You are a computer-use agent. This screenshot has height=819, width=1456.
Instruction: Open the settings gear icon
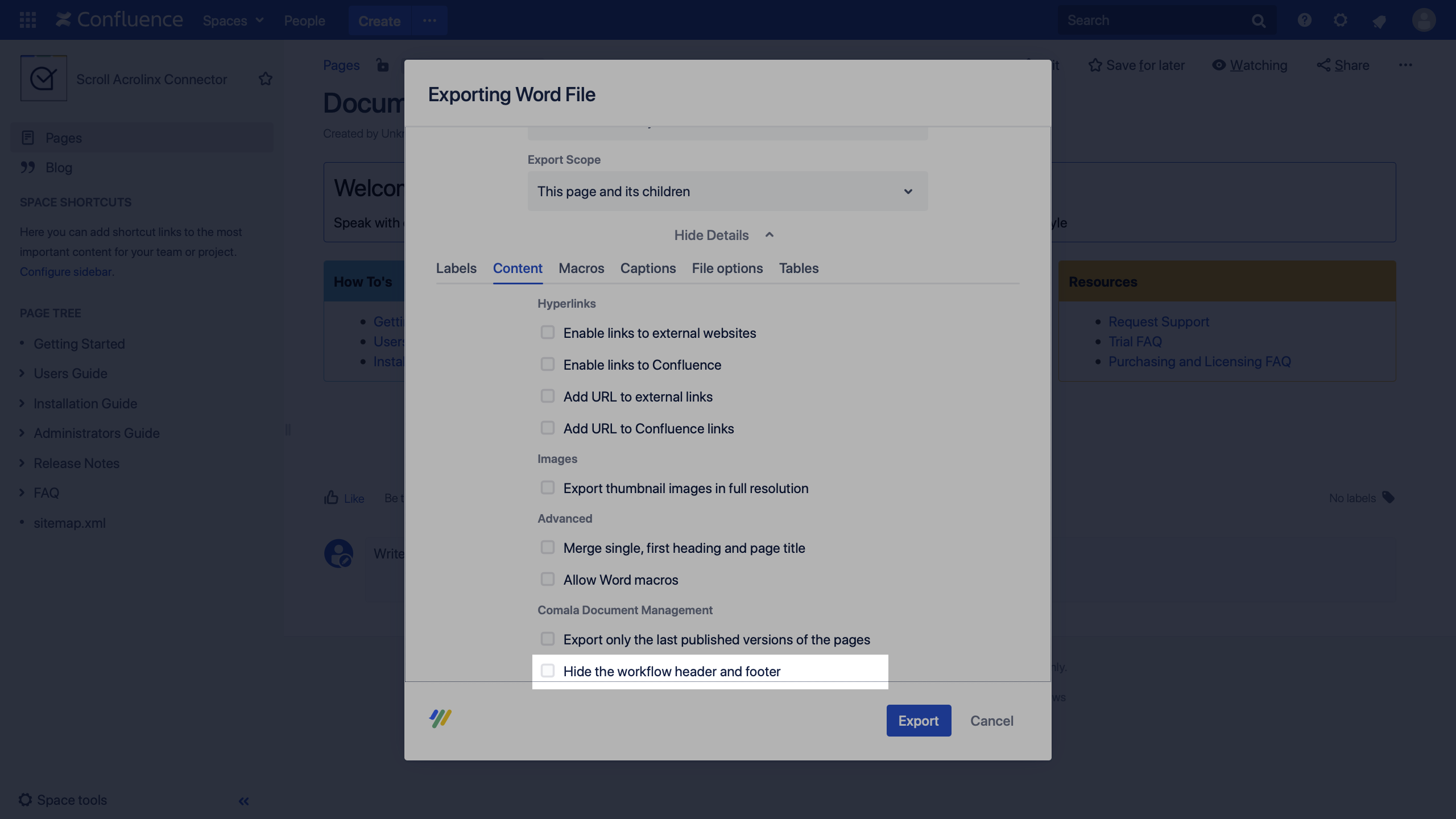click(1341, 20)
